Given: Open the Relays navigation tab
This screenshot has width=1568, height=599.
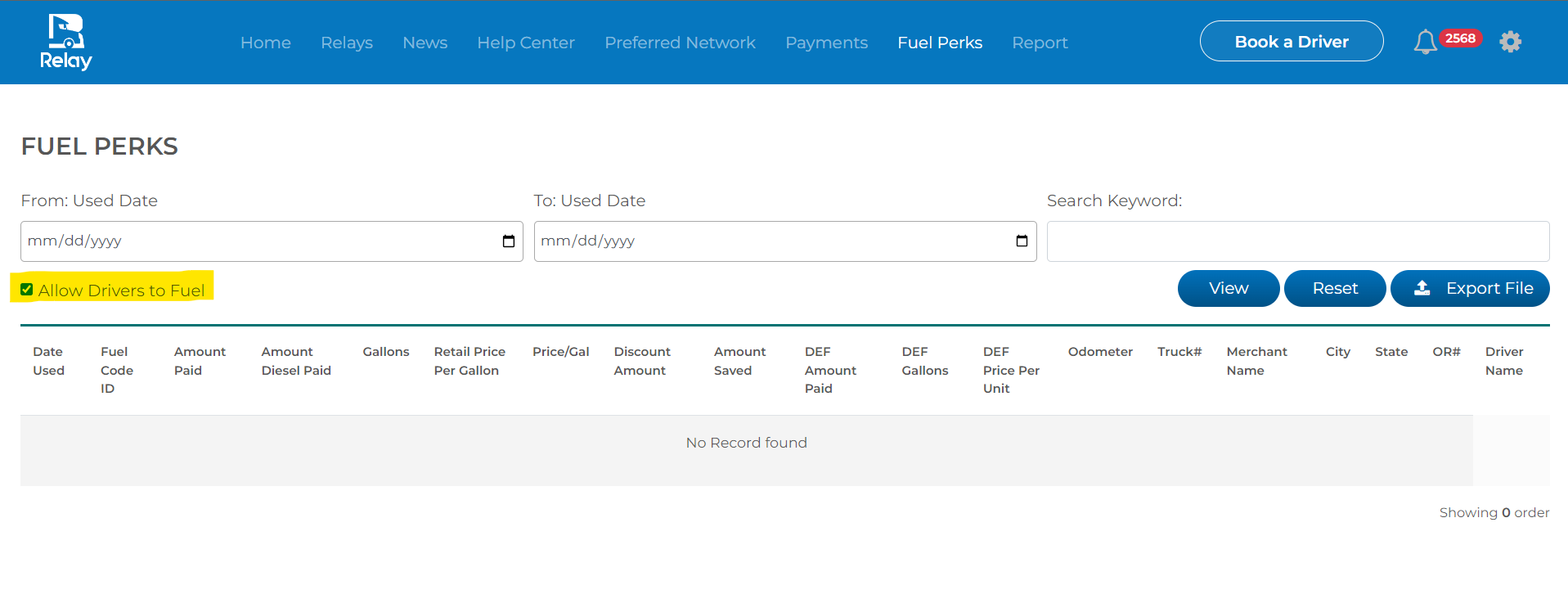Looking at the screenshot, I should pyautogui.click(x=346, y=43).
